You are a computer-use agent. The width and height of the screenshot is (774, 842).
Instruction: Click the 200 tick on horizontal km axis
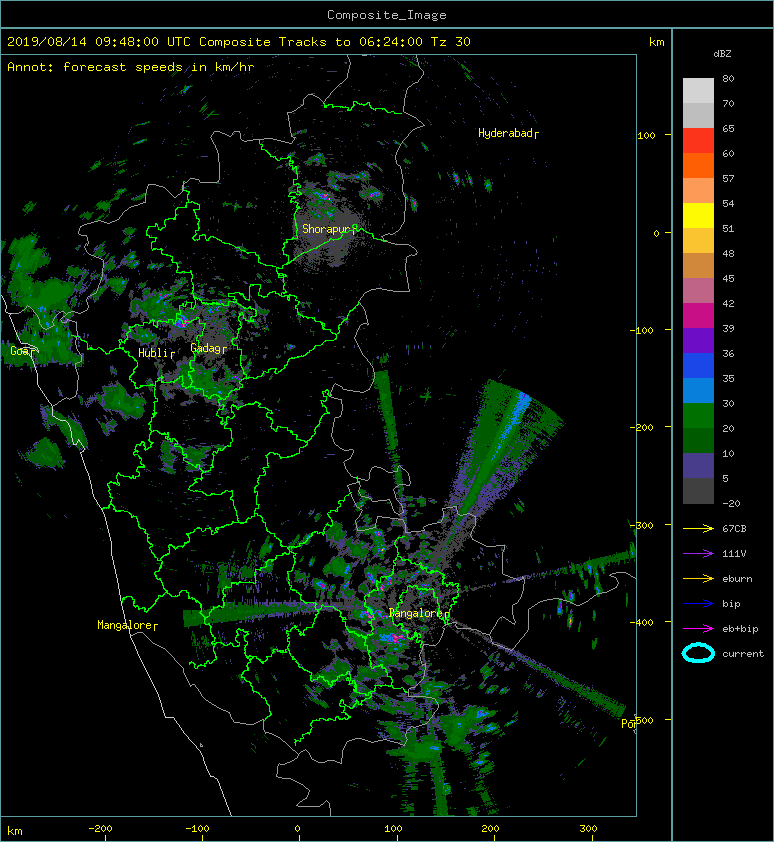point(490,829)
